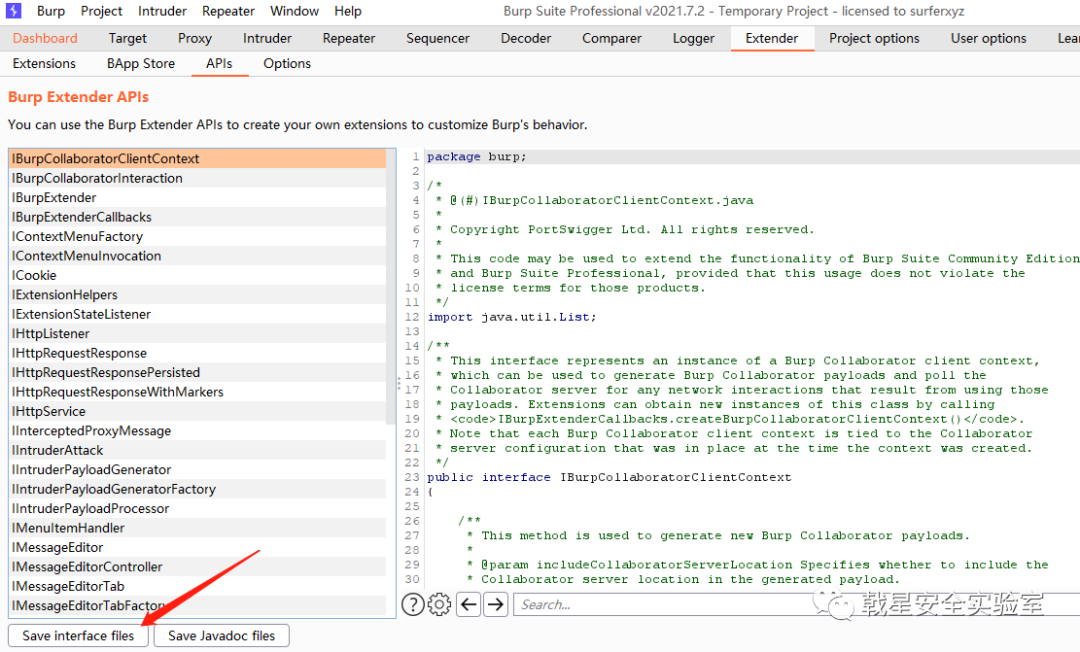Switch to the Proxy tab
Viewport: 1080px width, 652px height.
pos(194,39)
